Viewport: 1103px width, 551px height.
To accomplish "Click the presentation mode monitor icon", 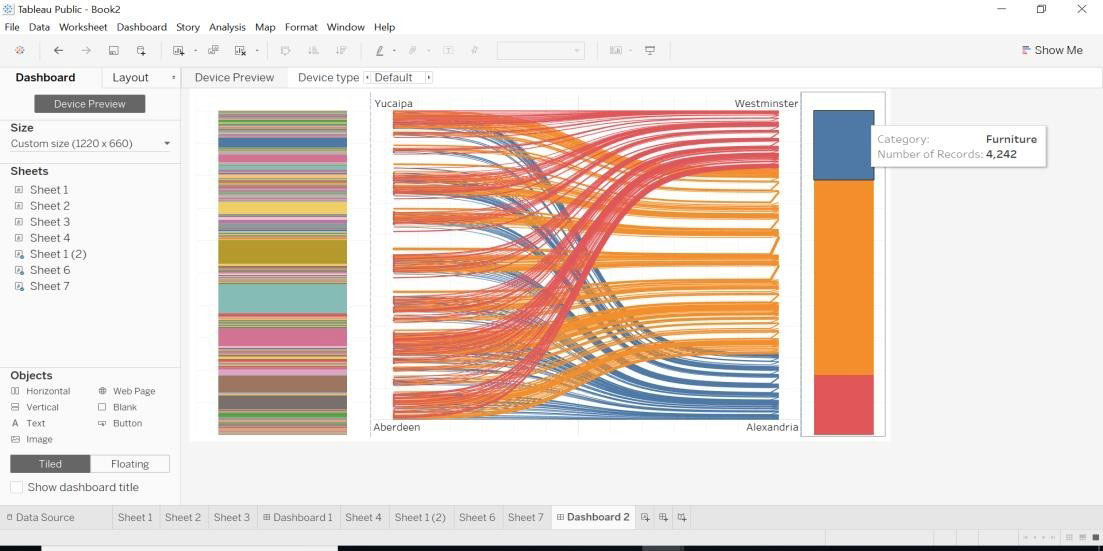I will (650, 51).
